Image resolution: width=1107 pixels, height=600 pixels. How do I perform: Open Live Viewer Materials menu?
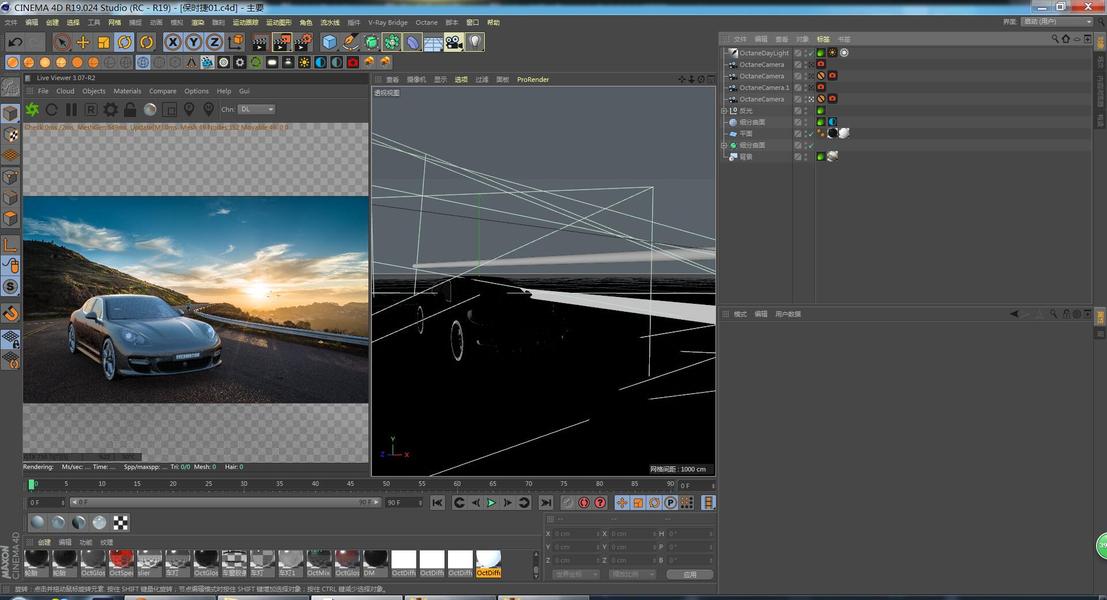click(x=127, y=91)
